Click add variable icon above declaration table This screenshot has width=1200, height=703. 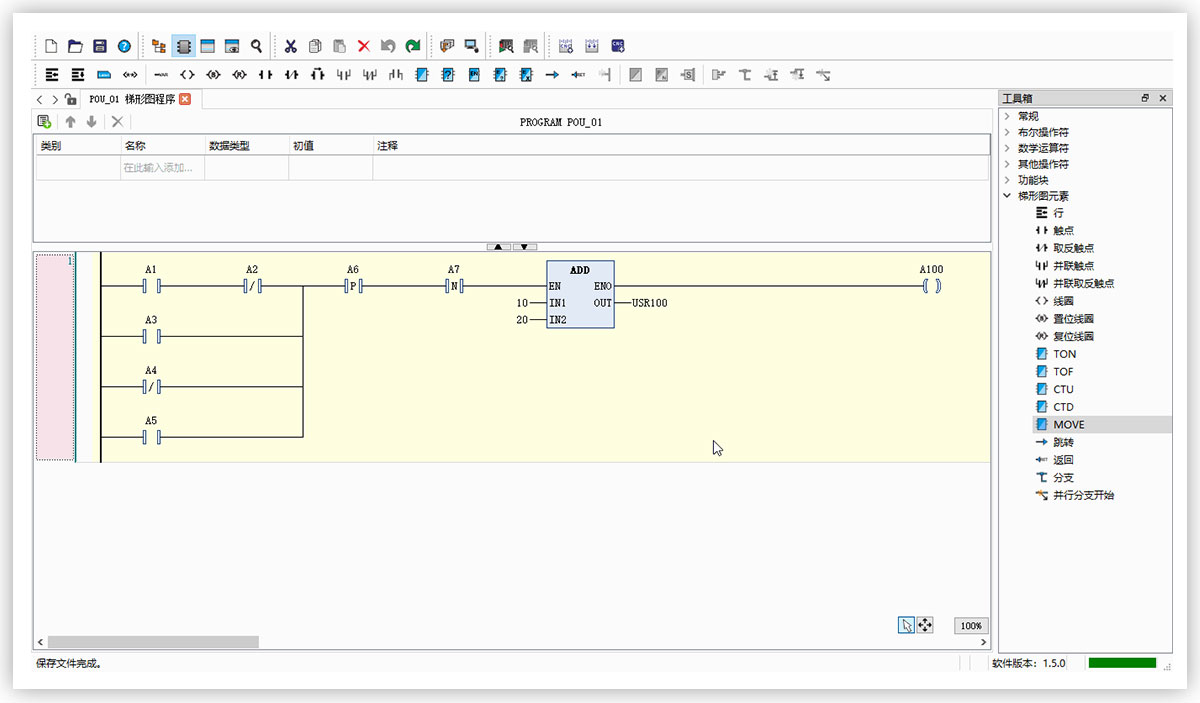coord(44,122)
